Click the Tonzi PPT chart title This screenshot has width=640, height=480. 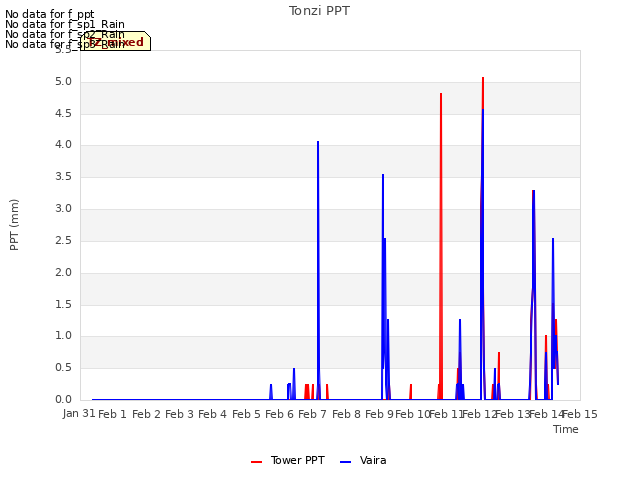tap(319, 11)
